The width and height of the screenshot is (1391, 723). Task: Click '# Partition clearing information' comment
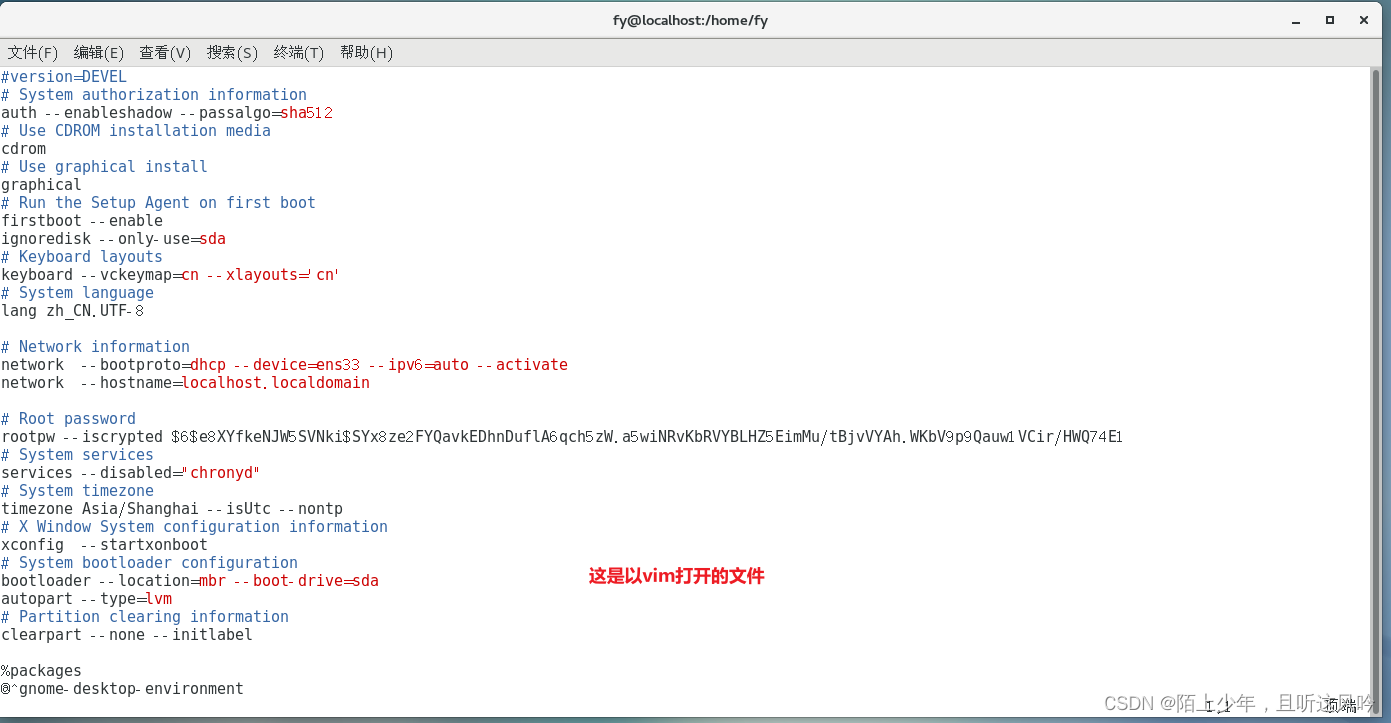[x=145, y=617]
